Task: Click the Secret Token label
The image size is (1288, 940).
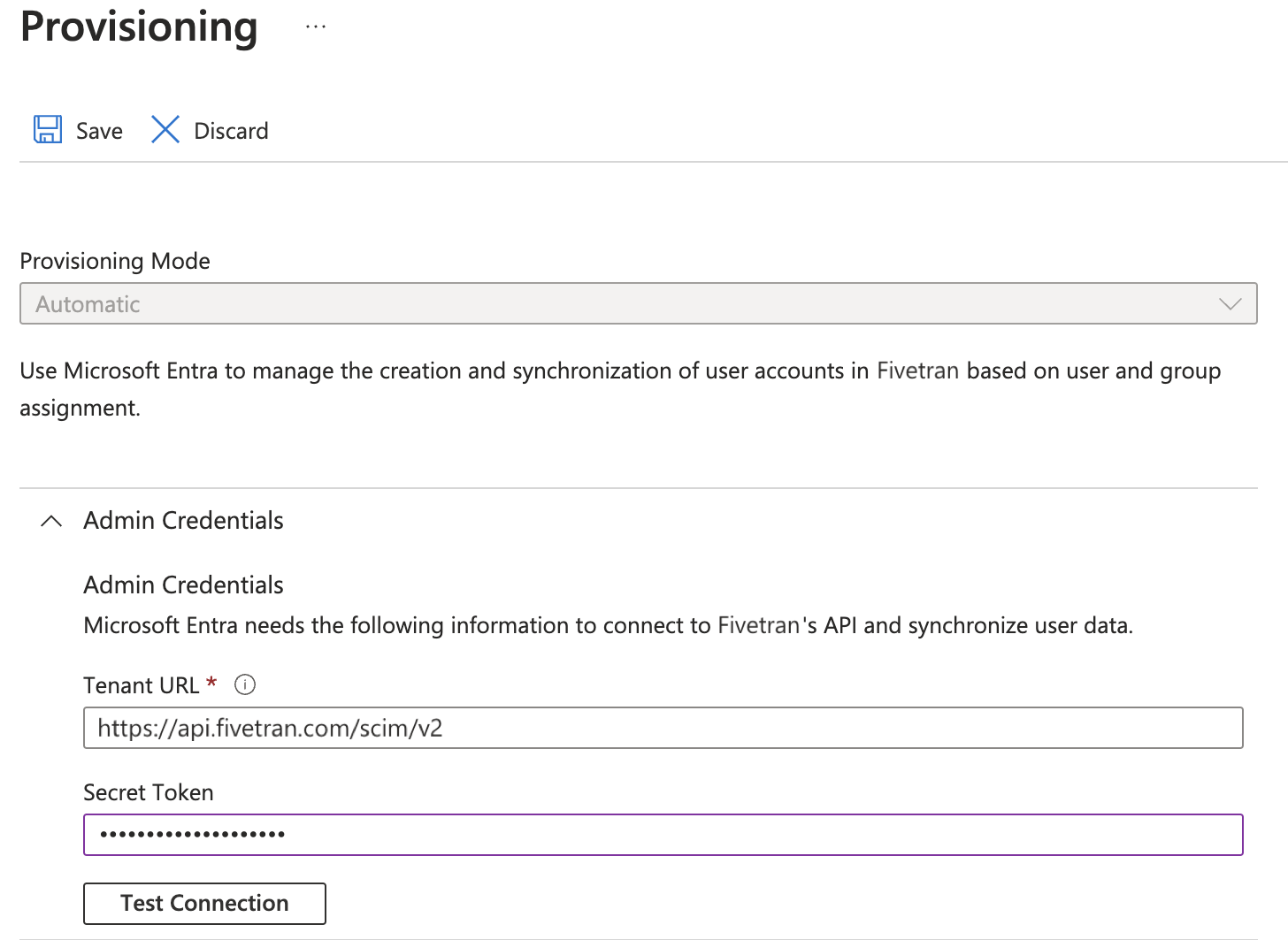Action: coord(149,792)
